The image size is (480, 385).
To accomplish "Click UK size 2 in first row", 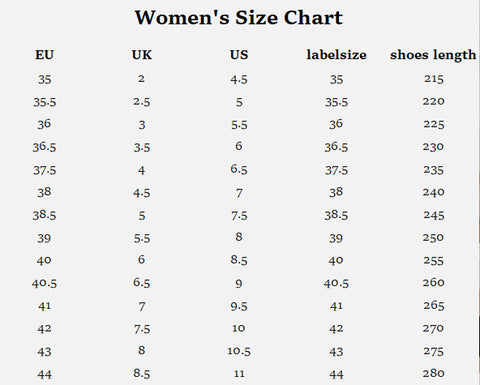I will coord(141,79).
